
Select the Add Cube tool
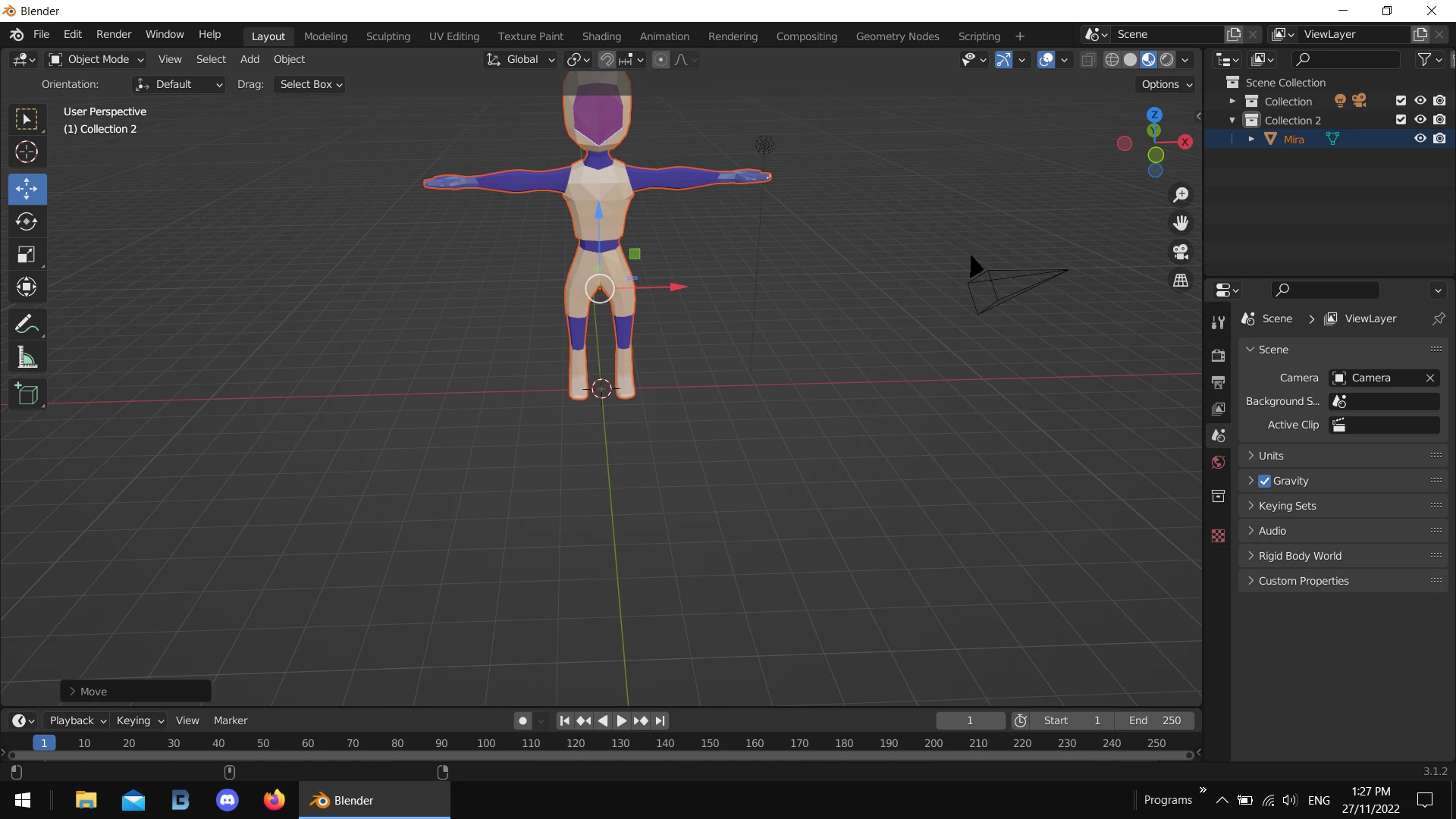28,394
